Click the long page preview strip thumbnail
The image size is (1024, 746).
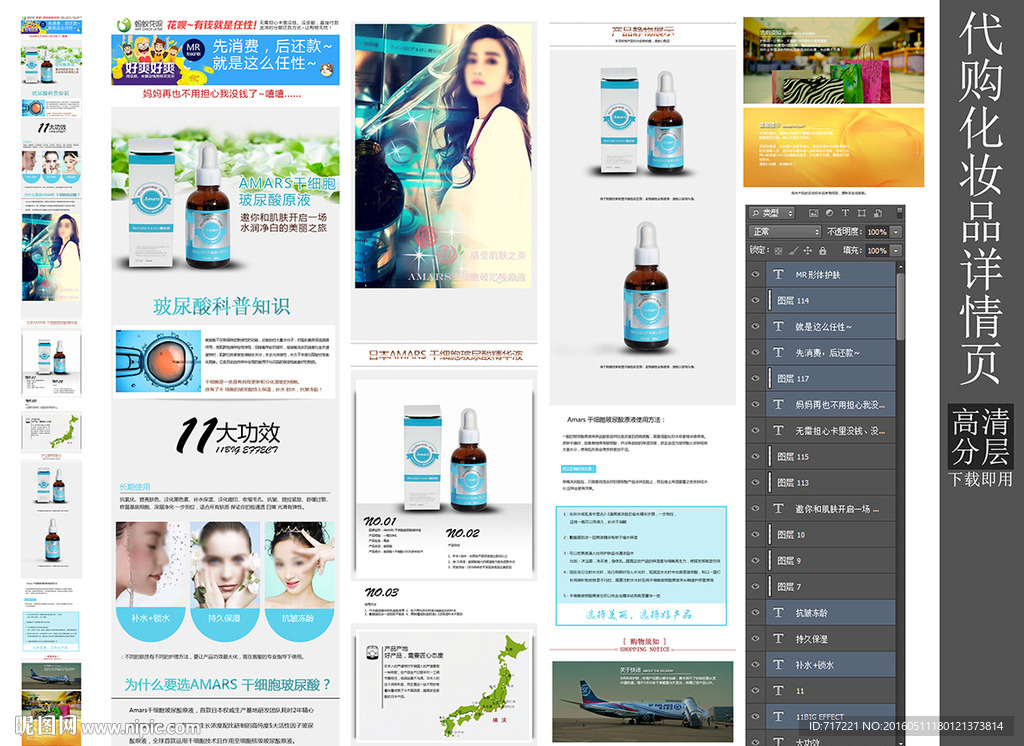coord(51,381)
